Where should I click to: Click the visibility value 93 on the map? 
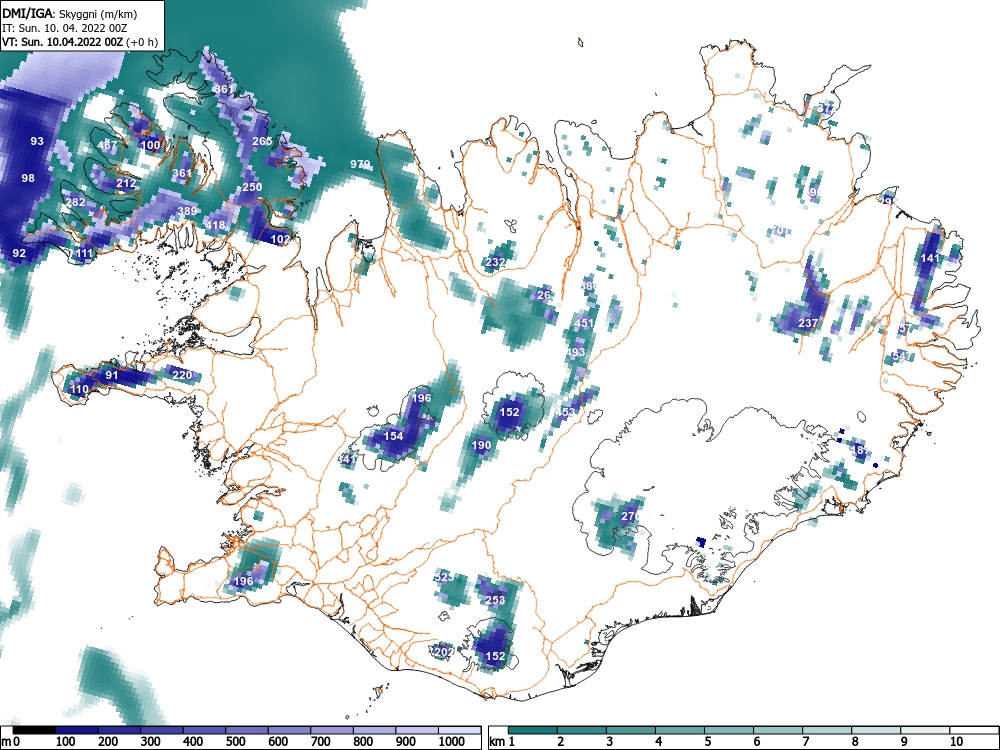coord(37,141)
